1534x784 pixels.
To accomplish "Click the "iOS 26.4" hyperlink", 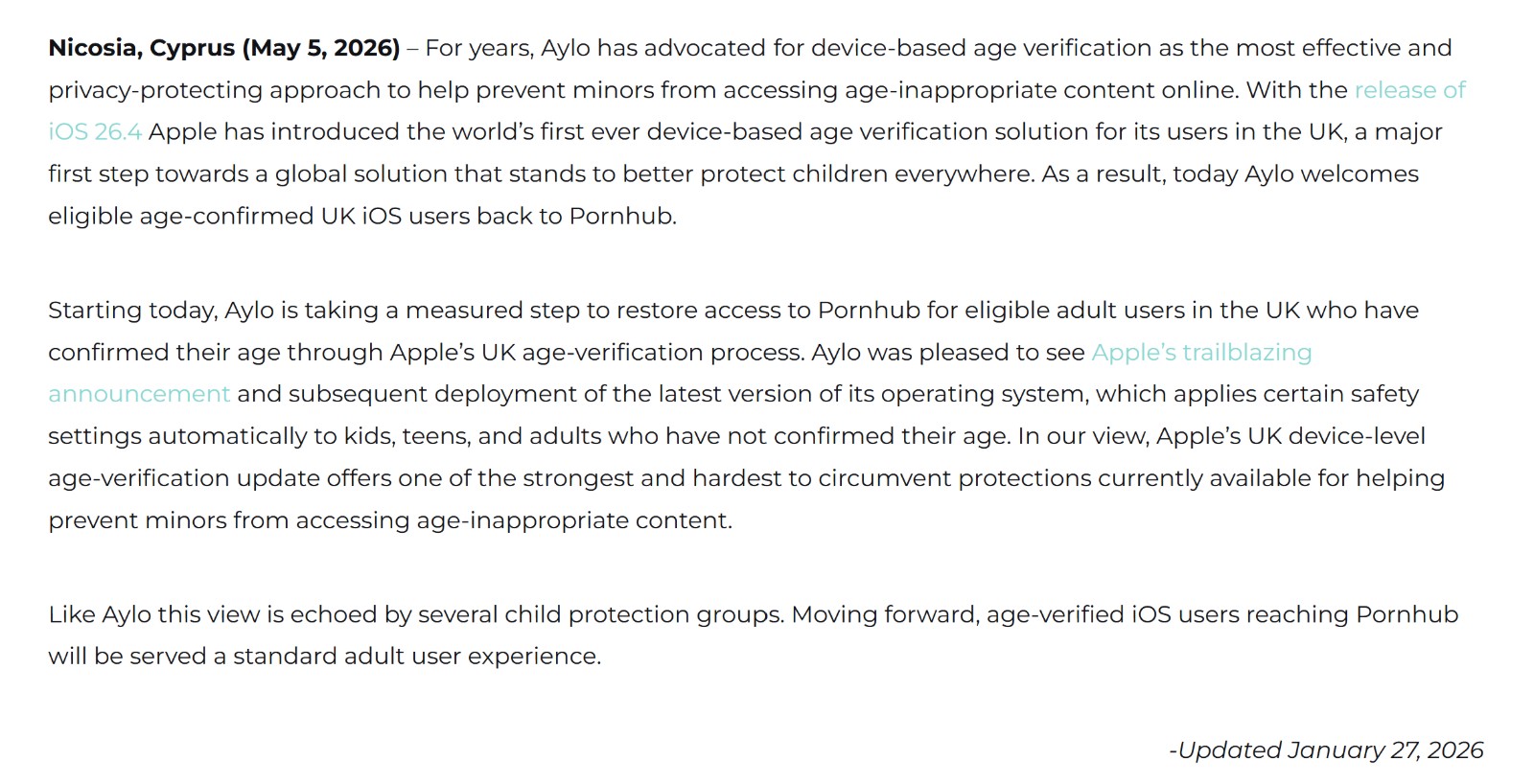I will 95,131.
